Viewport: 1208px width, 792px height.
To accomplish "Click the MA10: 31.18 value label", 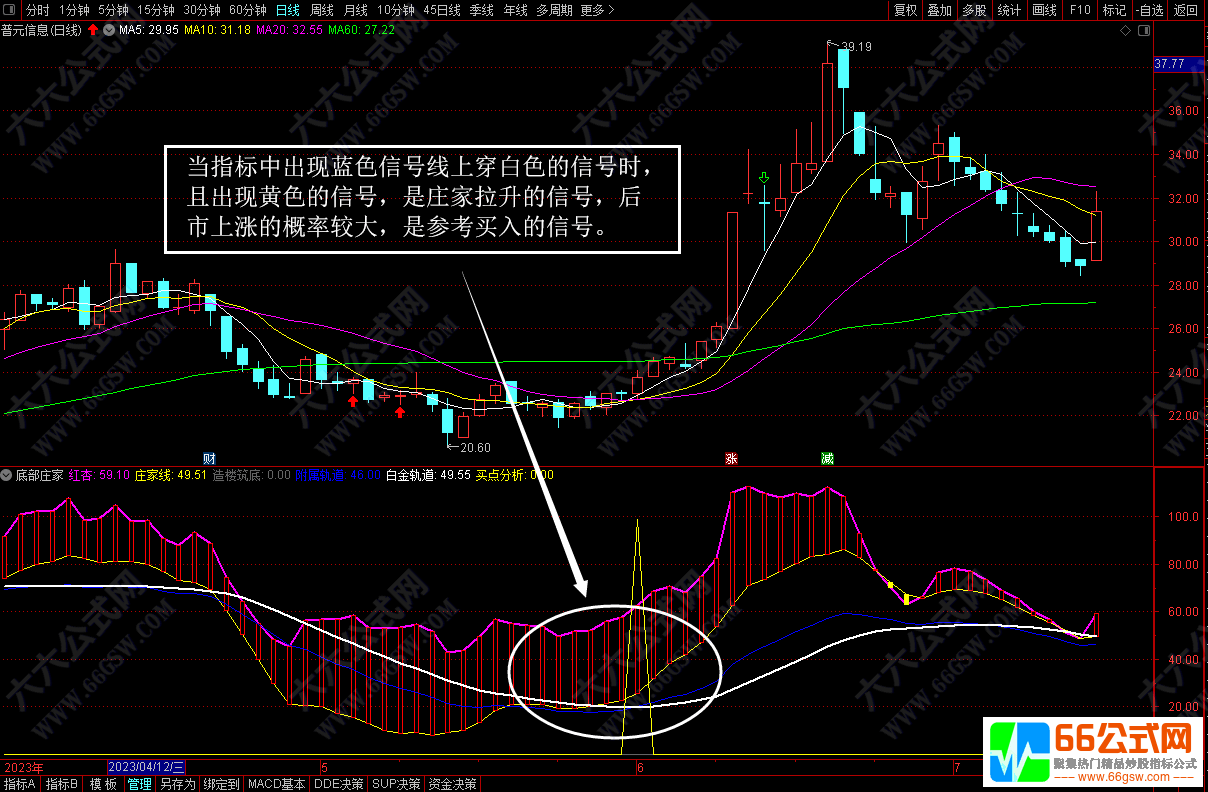I will coord(218,30).
